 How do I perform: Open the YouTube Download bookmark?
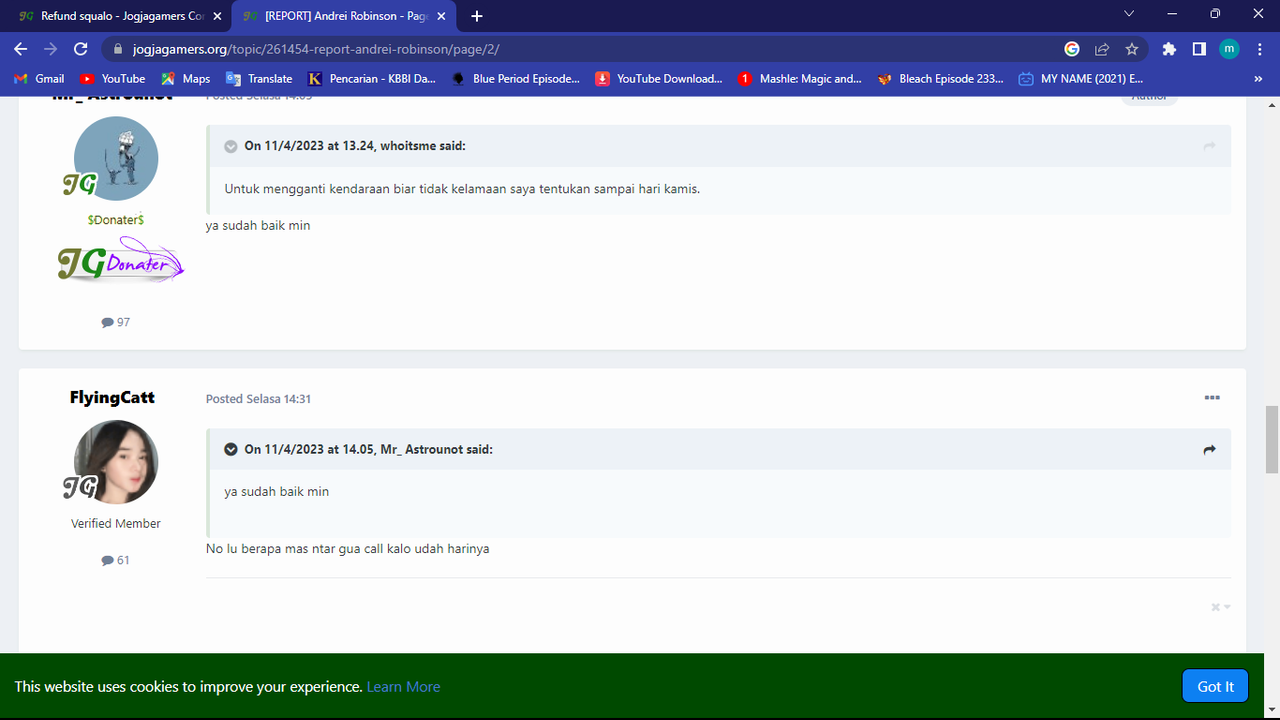tap(659, 79)
